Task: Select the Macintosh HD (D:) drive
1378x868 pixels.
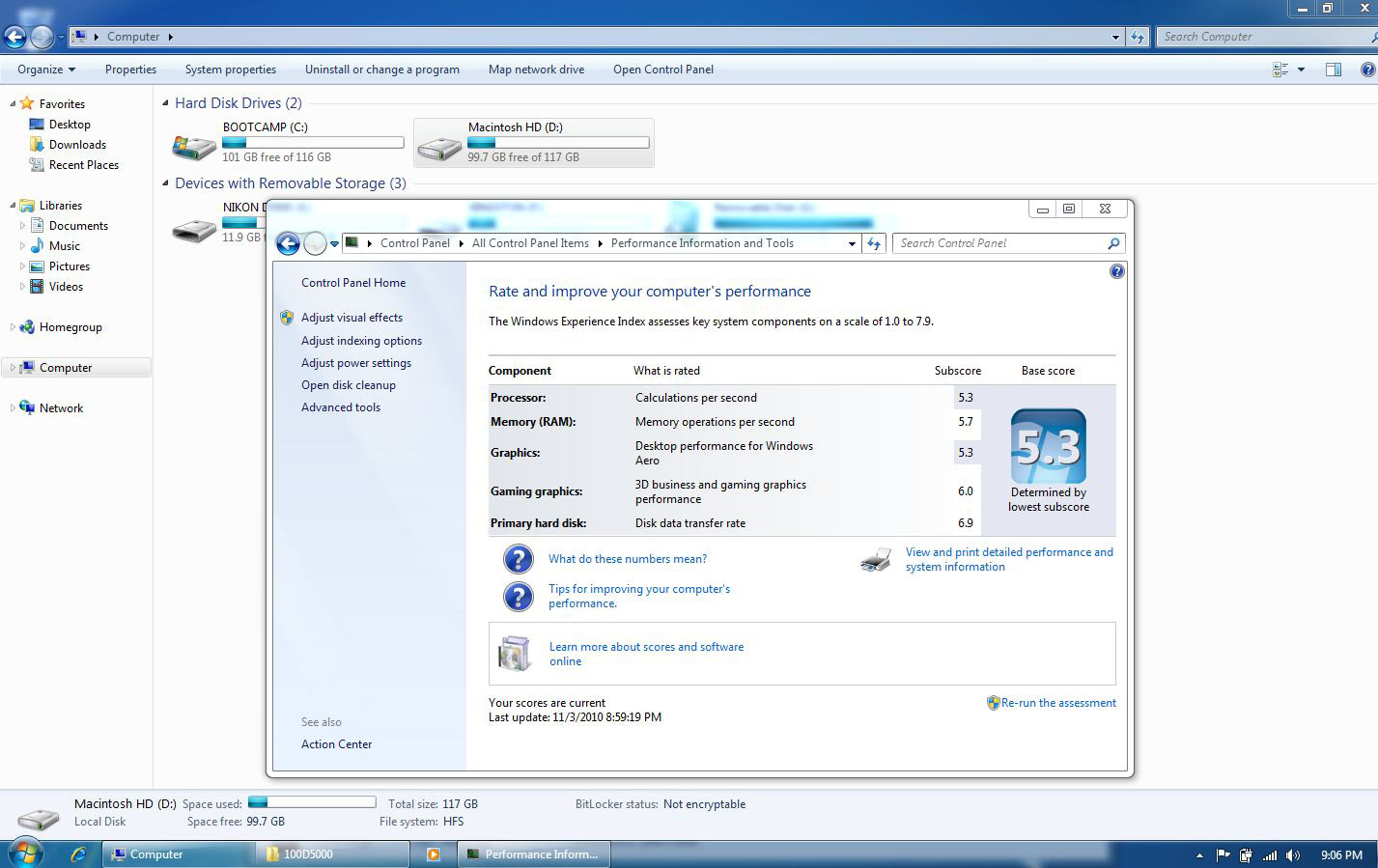Action: [x=533, y=142]
